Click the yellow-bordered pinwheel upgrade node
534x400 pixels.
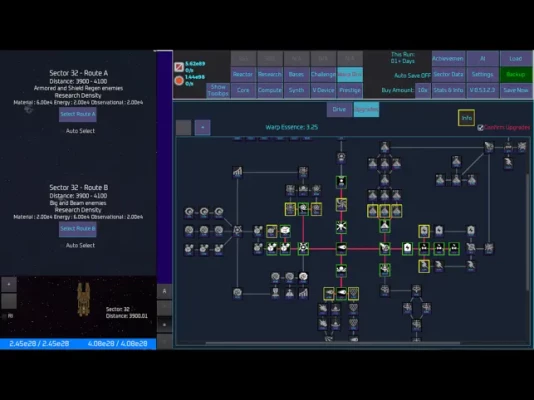point(341,205)
